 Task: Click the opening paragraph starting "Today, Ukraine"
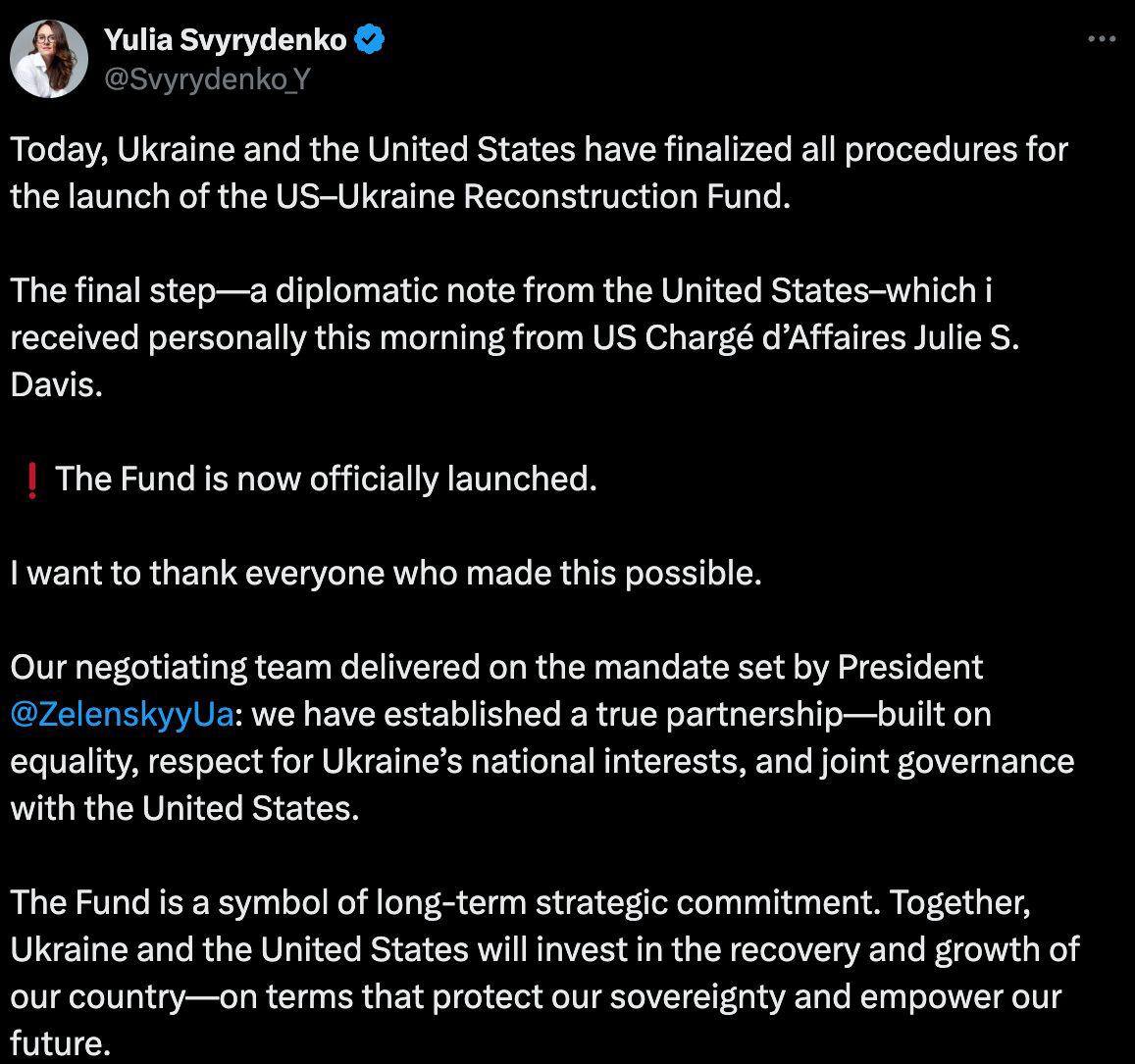[x=540, y=173]
